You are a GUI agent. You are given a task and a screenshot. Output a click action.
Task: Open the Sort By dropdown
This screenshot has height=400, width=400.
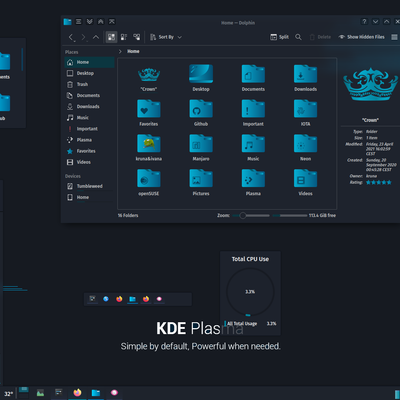(x=166, y=37)
